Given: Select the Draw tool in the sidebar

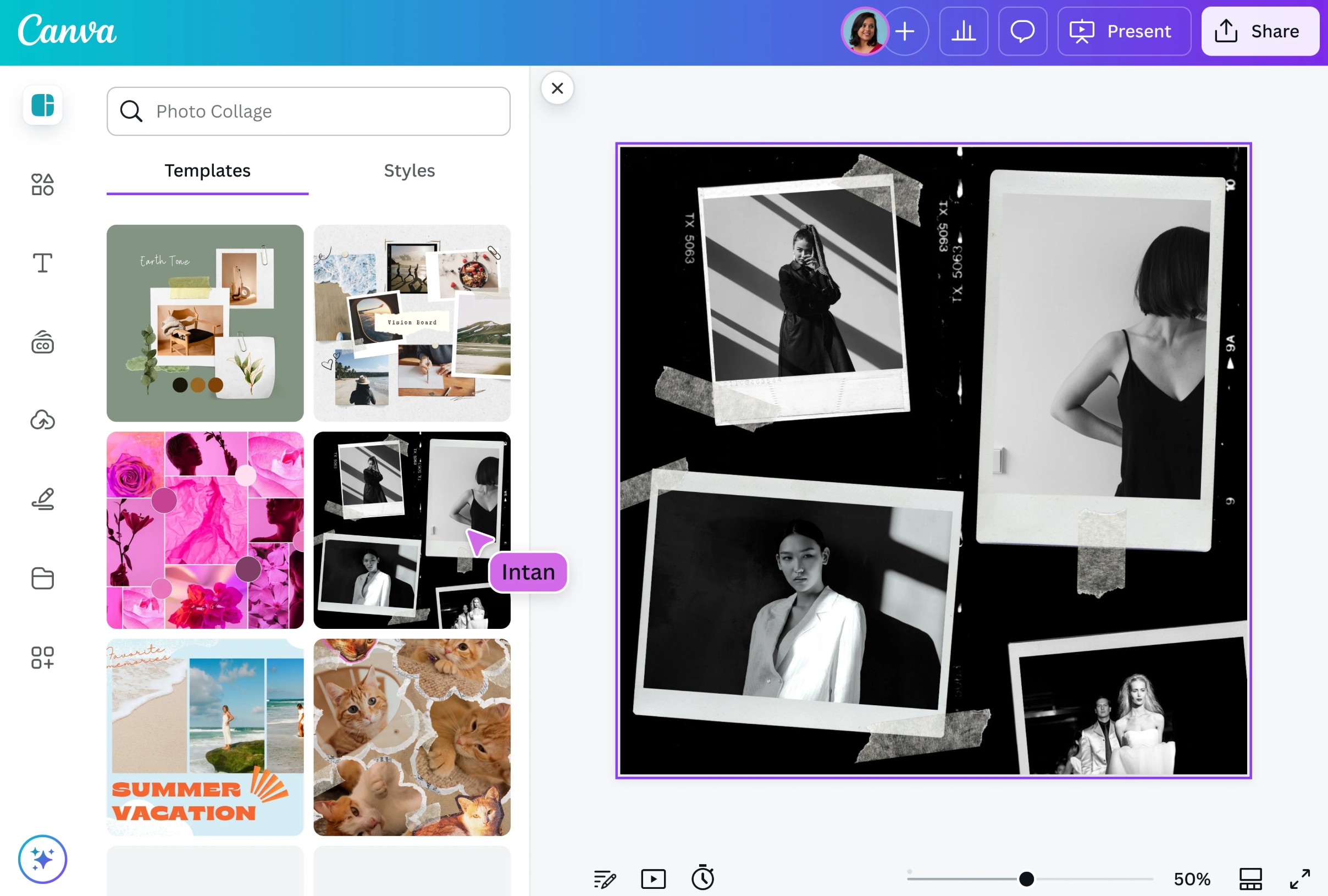Looking at the screenshot, I should pos(42,500).
